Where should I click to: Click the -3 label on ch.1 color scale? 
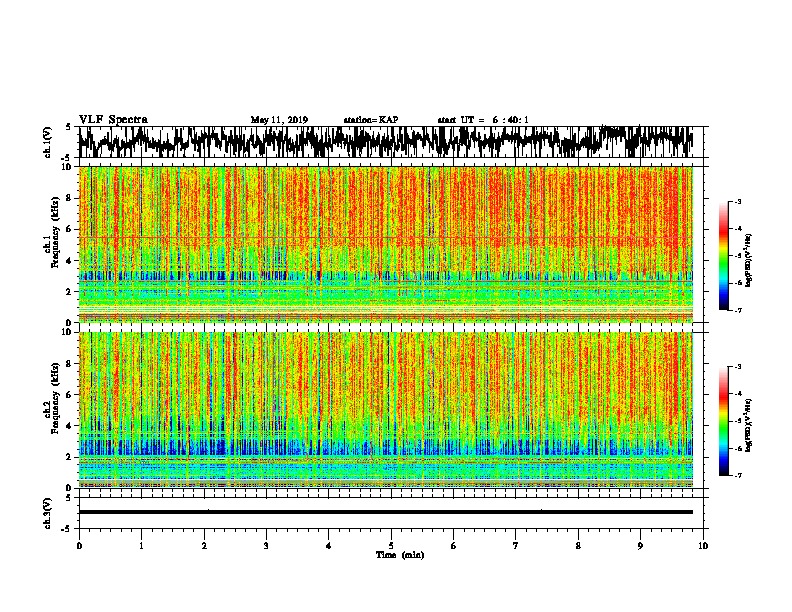click(x=737, y=202)
